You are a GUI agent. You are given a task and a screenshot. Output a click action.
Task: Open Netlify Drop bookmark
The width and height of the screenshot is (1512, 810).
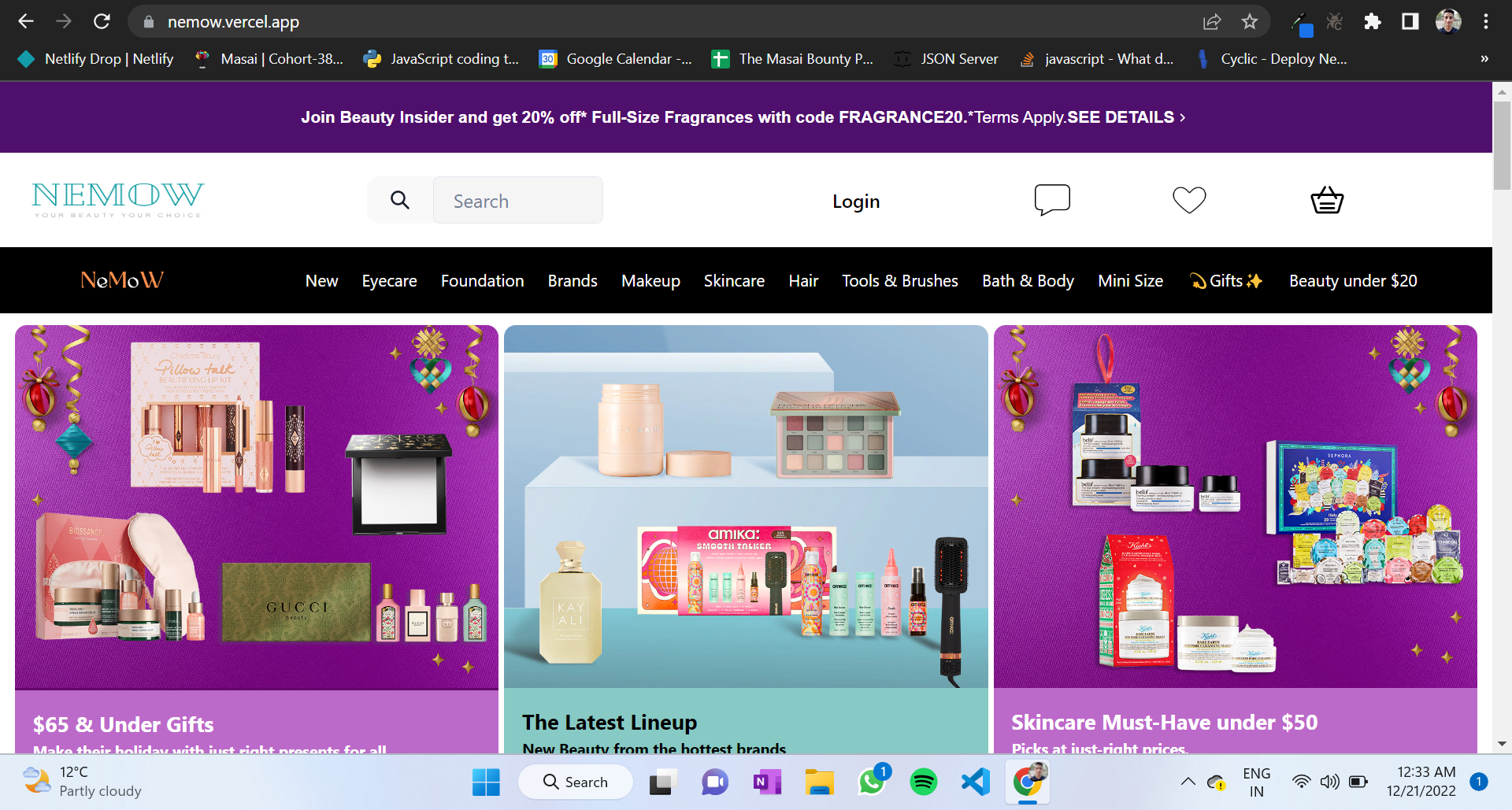(96, 58)
